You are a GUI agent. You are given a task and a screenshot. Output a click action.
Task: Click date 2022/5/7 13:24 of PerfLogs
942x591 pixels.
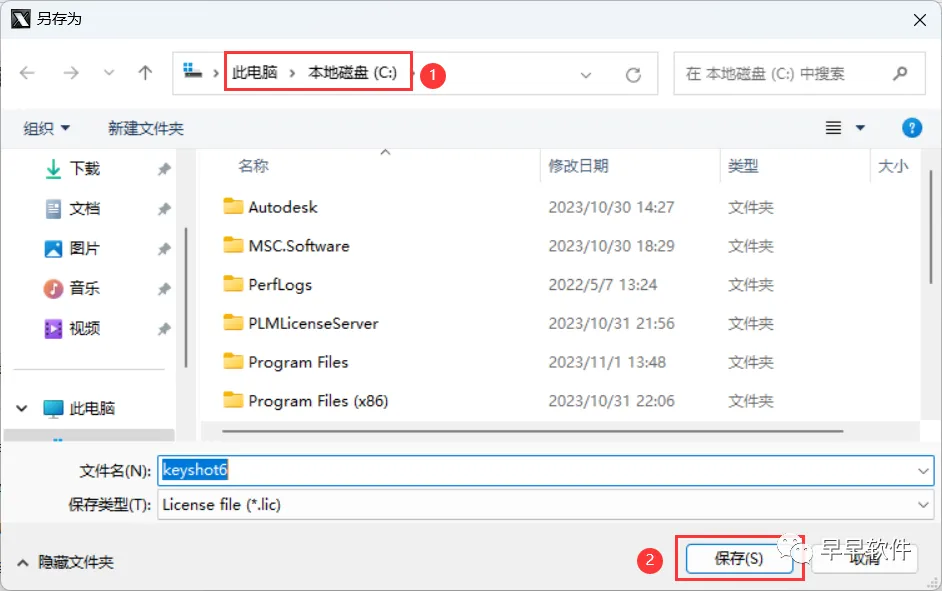(x=603, y=285)
